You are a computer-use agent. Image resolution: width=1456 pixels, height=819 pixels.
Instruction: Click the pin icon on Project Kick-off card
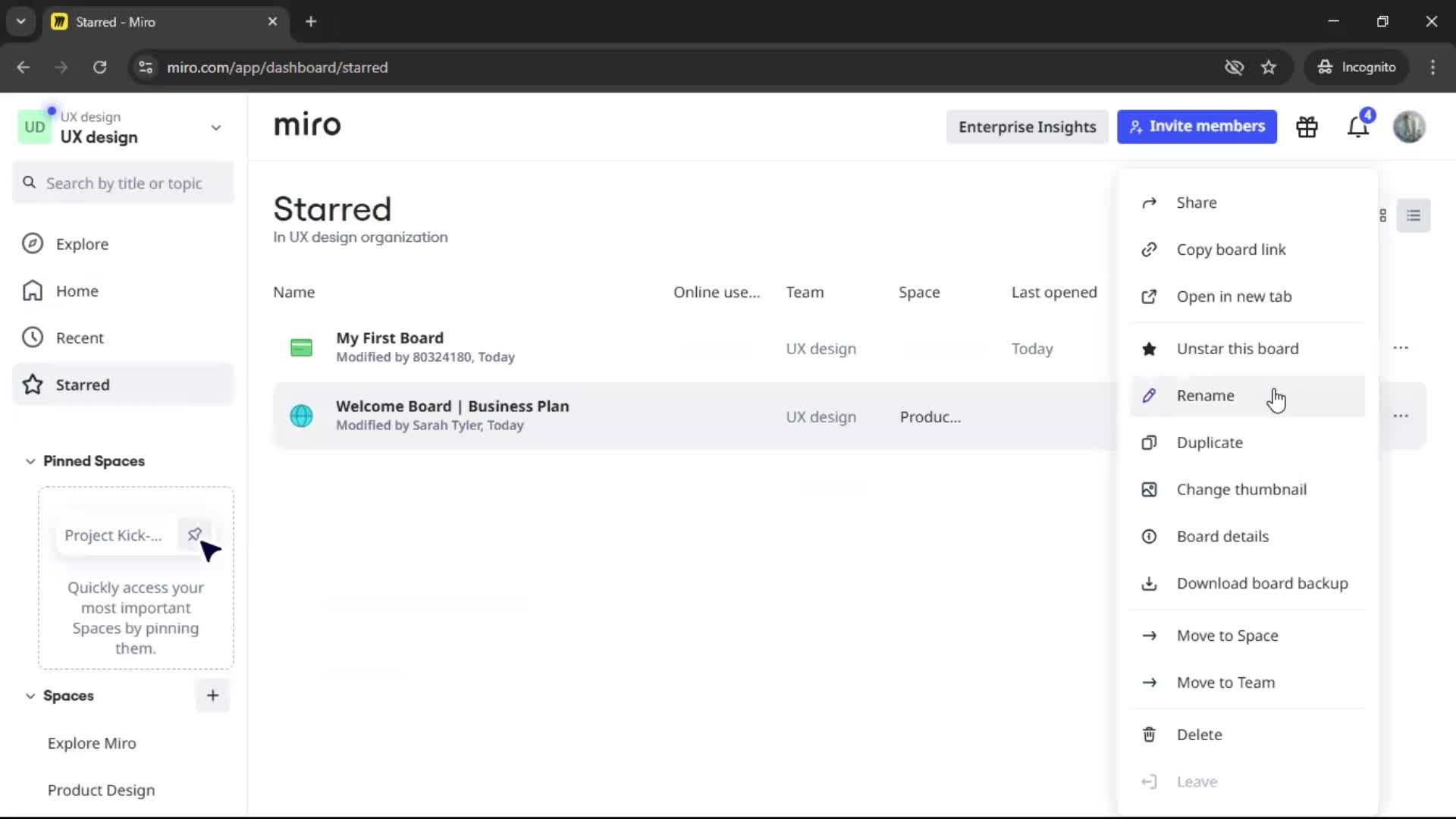[x=194, y=535]
